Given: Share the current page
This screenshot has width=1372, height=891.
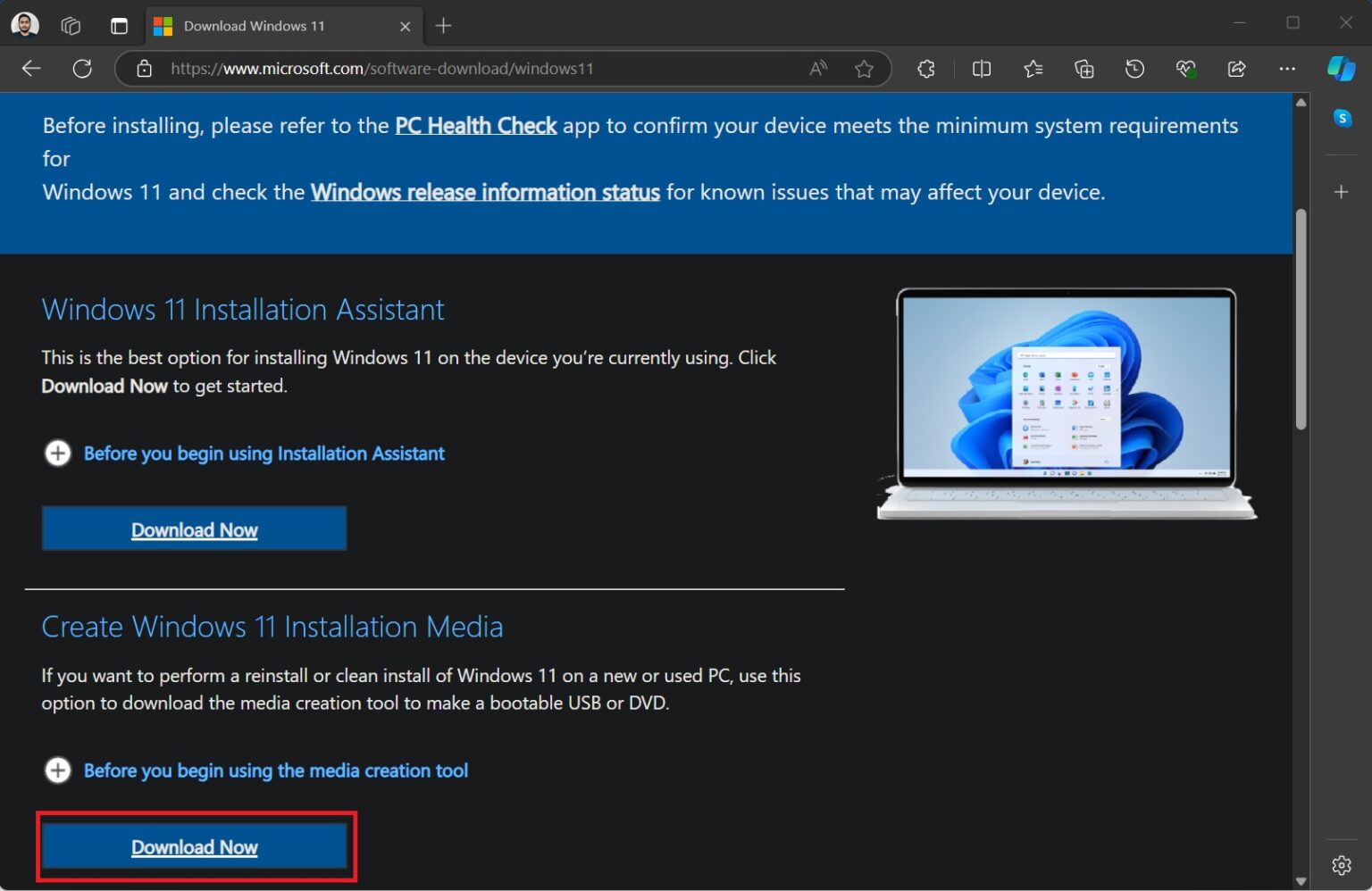Looking at the screenshot, I should 1236,68.
